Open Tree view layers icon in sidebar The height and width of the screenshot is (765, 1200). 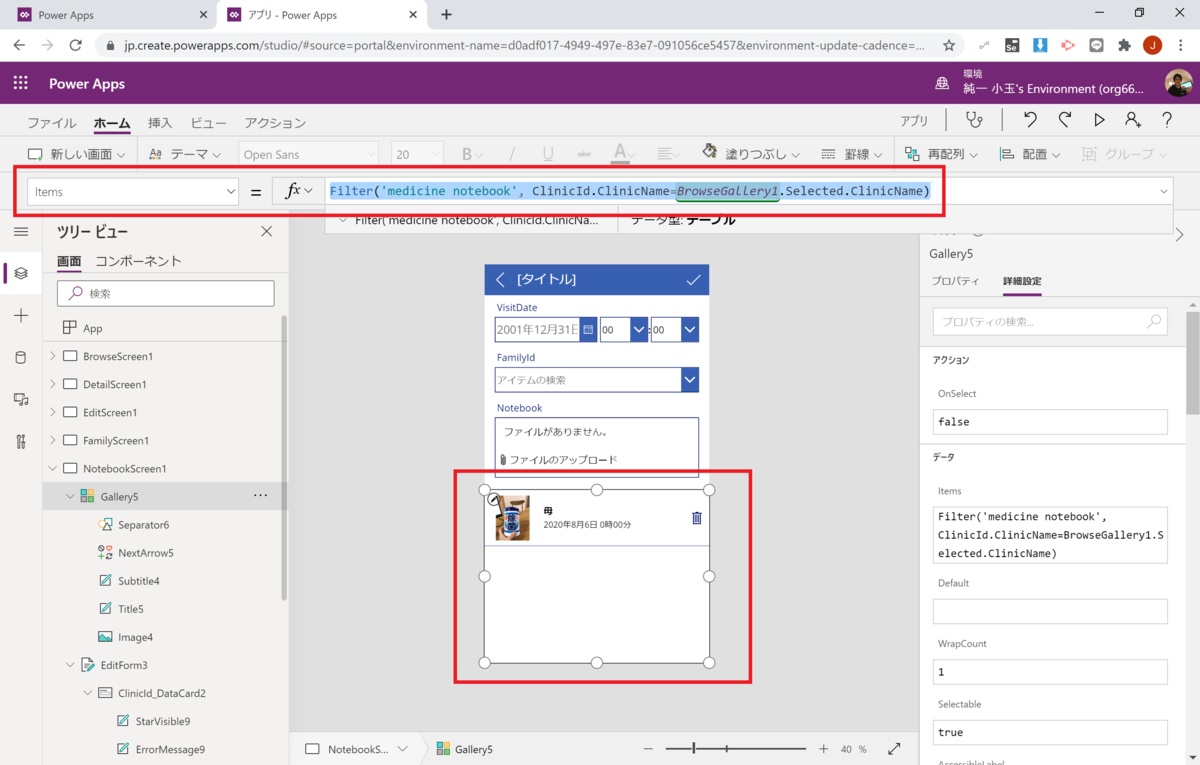pos(21,273)
